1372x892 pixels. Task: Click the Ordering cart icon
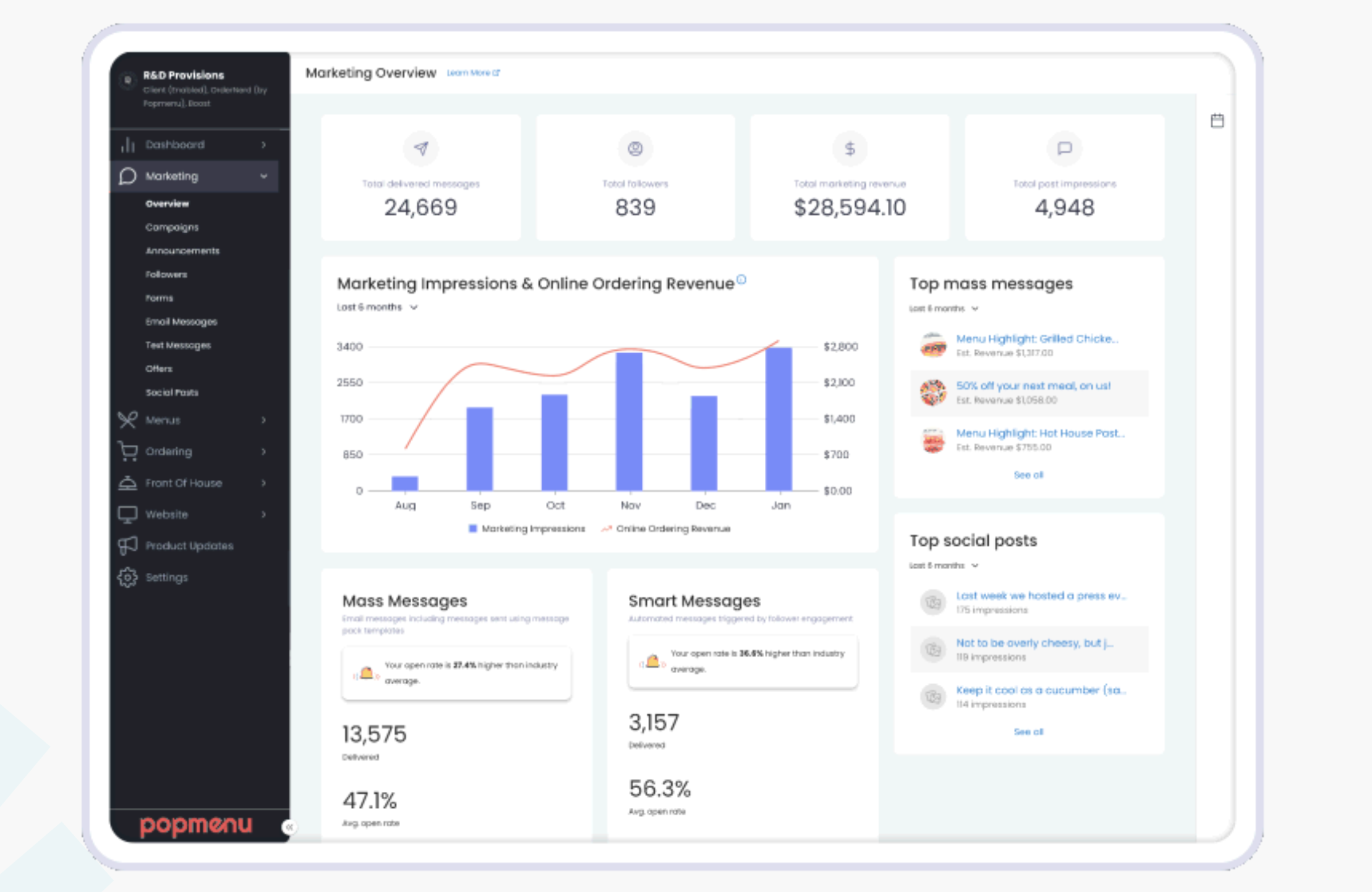[x=127, y=451]
